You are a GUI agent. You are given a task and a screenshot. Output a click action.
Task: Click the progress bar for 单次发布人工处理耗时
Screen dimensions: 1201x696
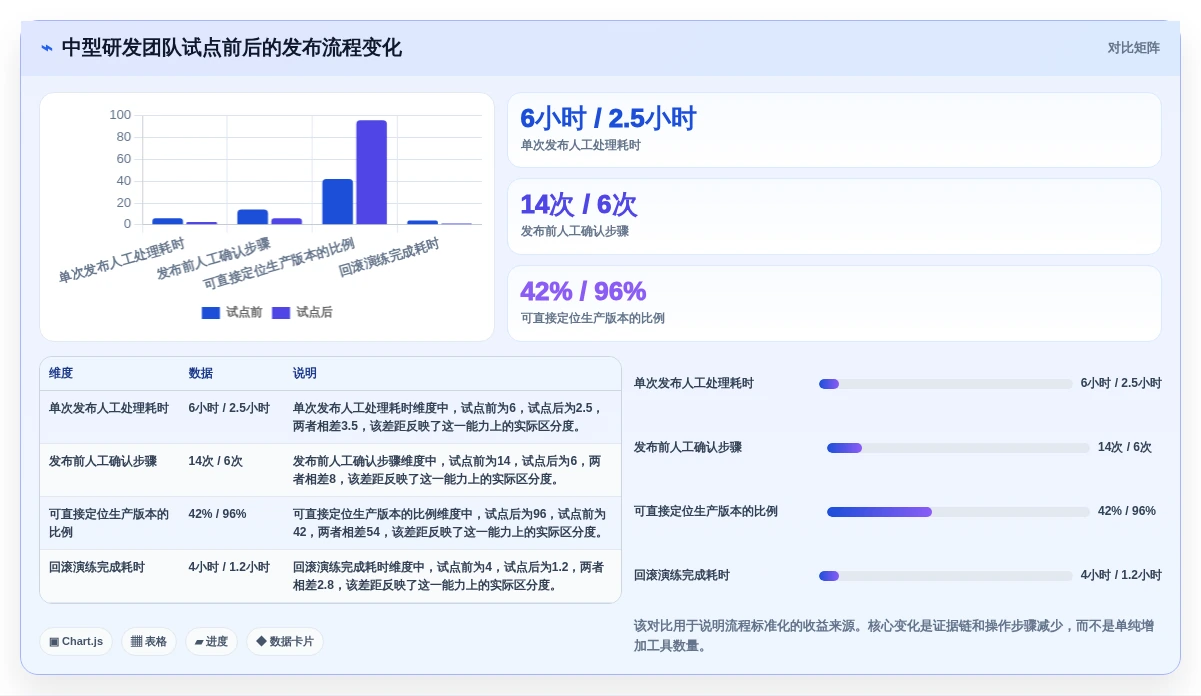point(945,383)
